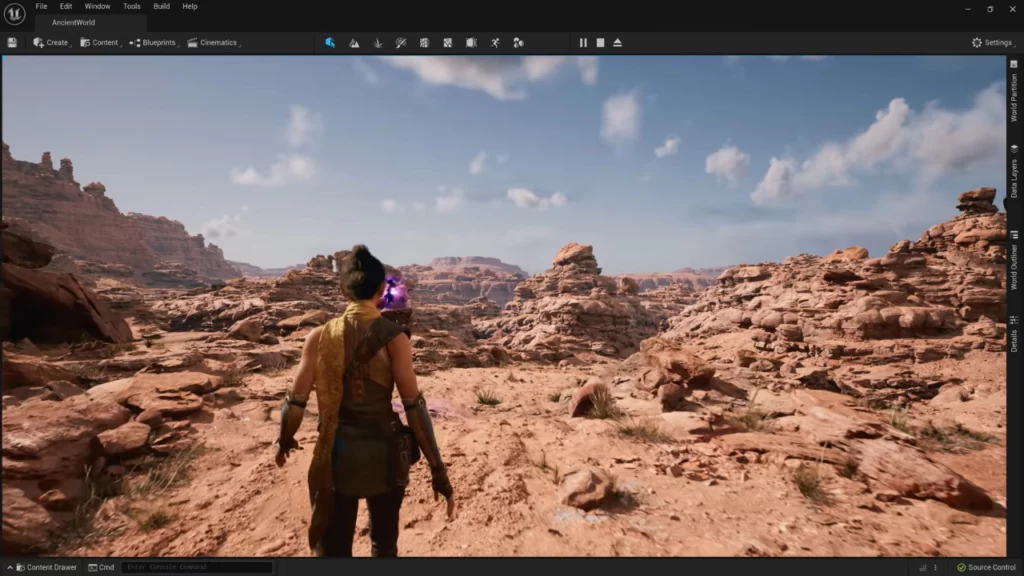Open the Content Drawer
The image size is (1024, 576).
pyautogui.click(x=46, y=567)
